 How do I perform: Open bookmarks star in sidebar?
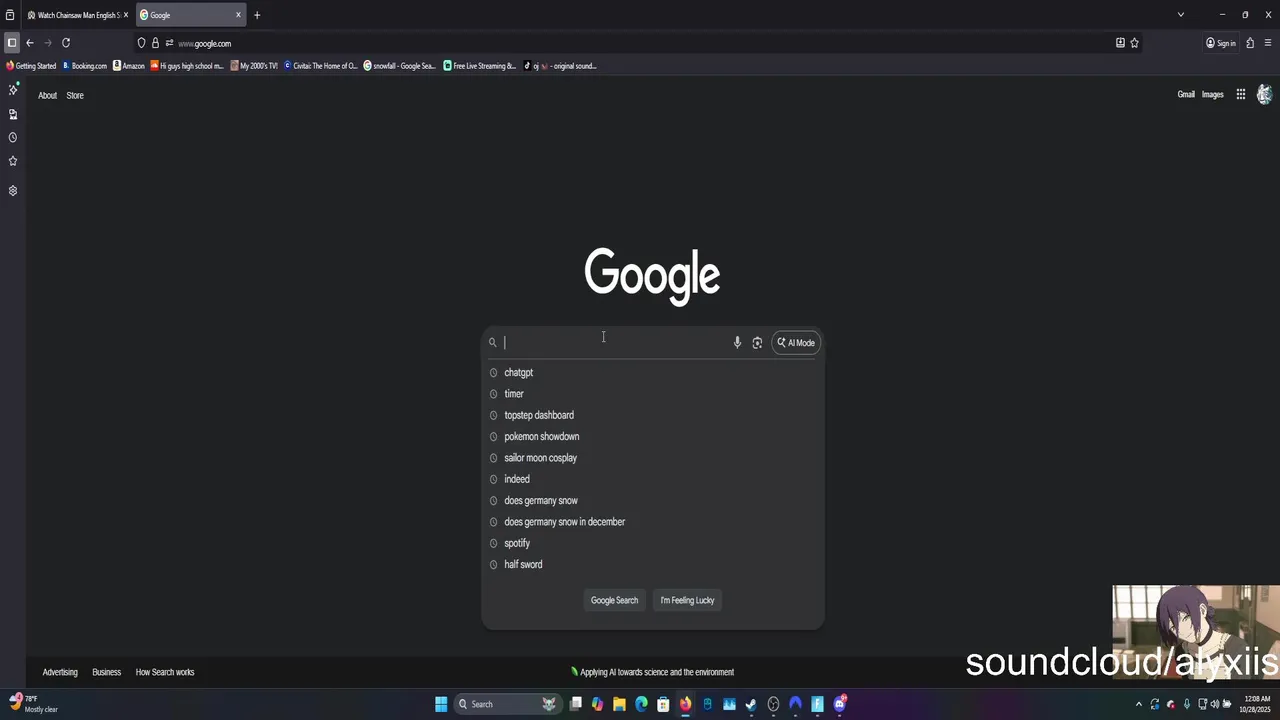pyautogui.click(x=13, y=161)
